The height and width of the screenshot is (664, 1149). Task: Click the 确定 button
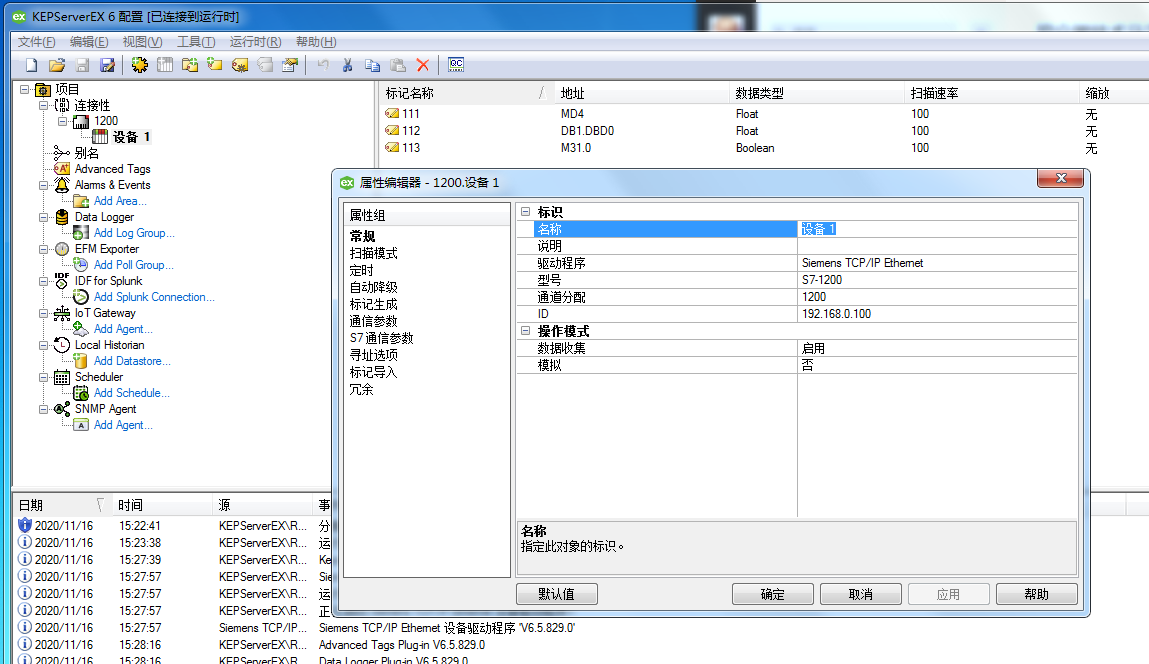pos(772,594)
